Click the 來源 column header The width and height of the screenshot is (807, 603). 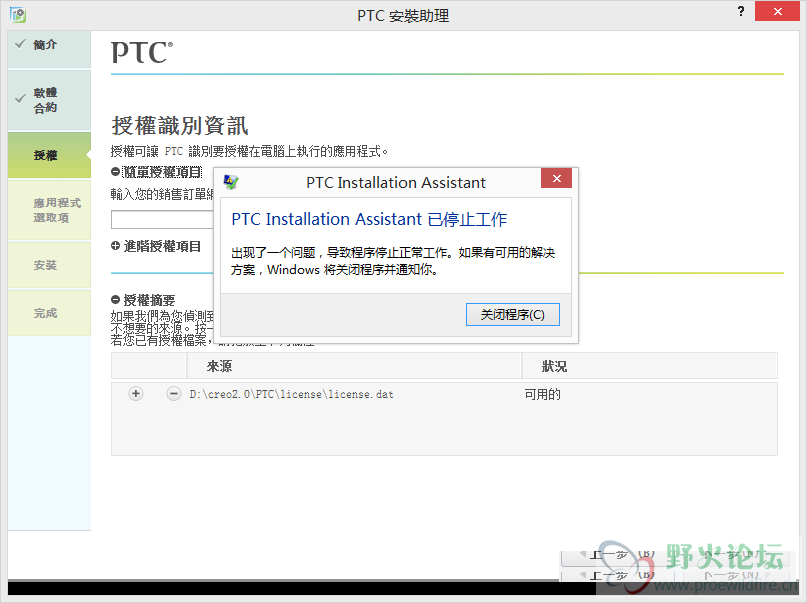[354, 366]
